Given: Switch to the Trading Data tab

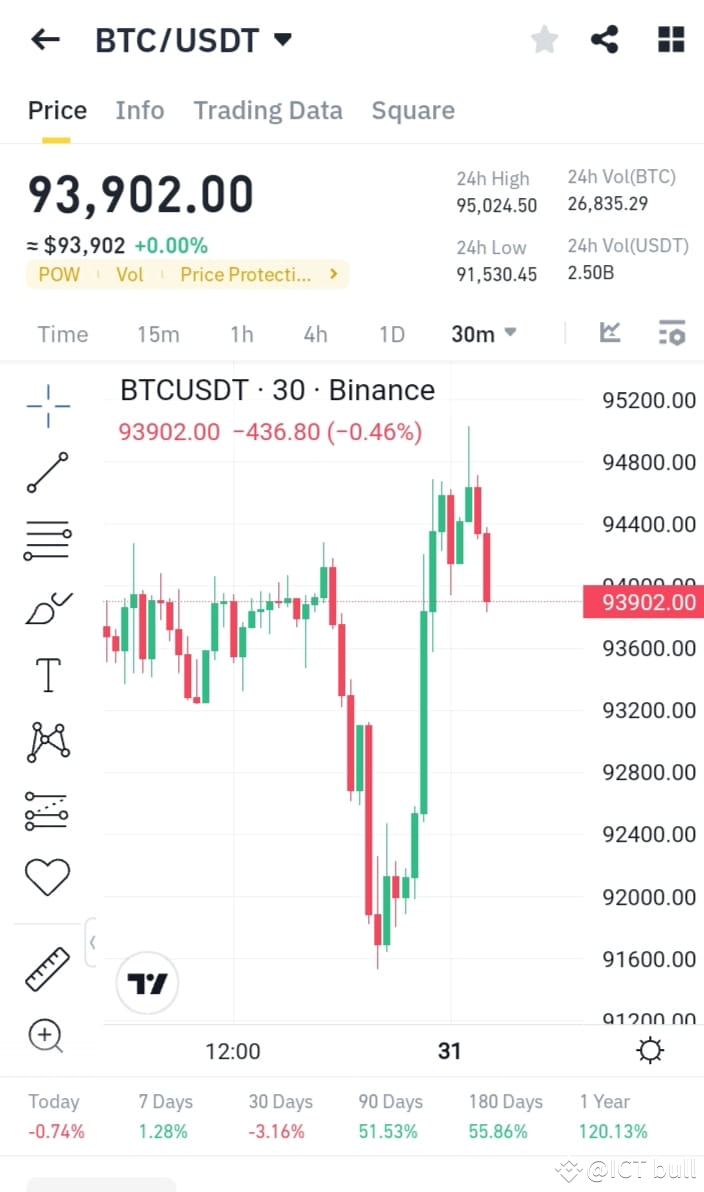Looking at the screenshot, I should pyautogui.click(x=268, y=110).
